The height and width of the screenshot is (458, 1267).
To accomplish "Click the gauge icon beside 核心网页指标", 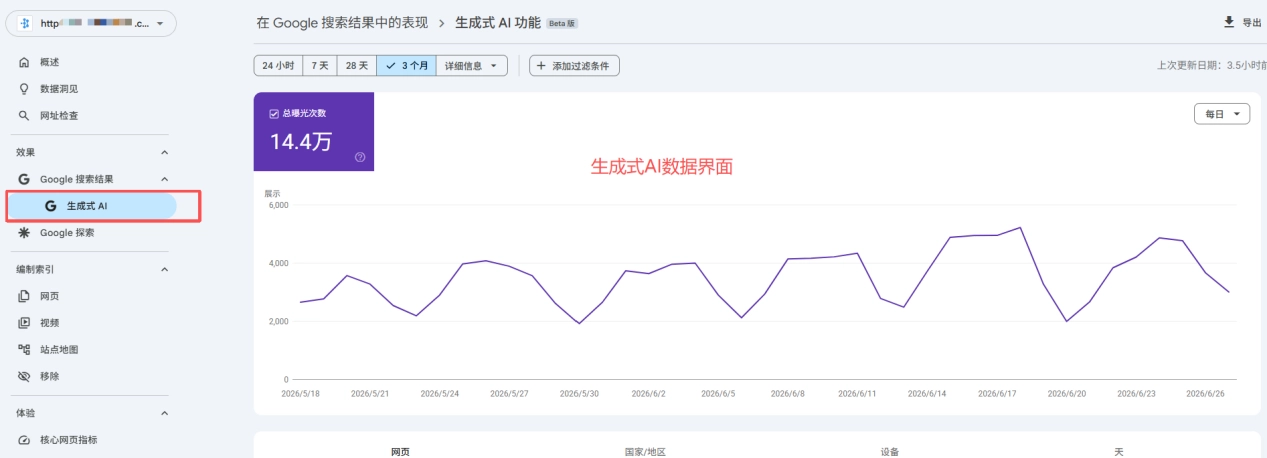I will pos(24,440).
